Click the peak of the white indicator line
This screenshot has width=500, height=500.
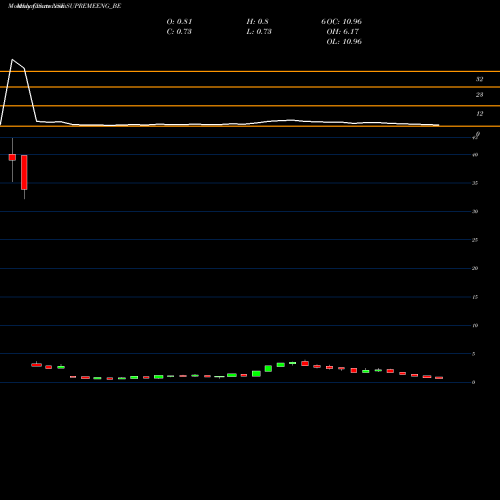(x=12, y=60)
